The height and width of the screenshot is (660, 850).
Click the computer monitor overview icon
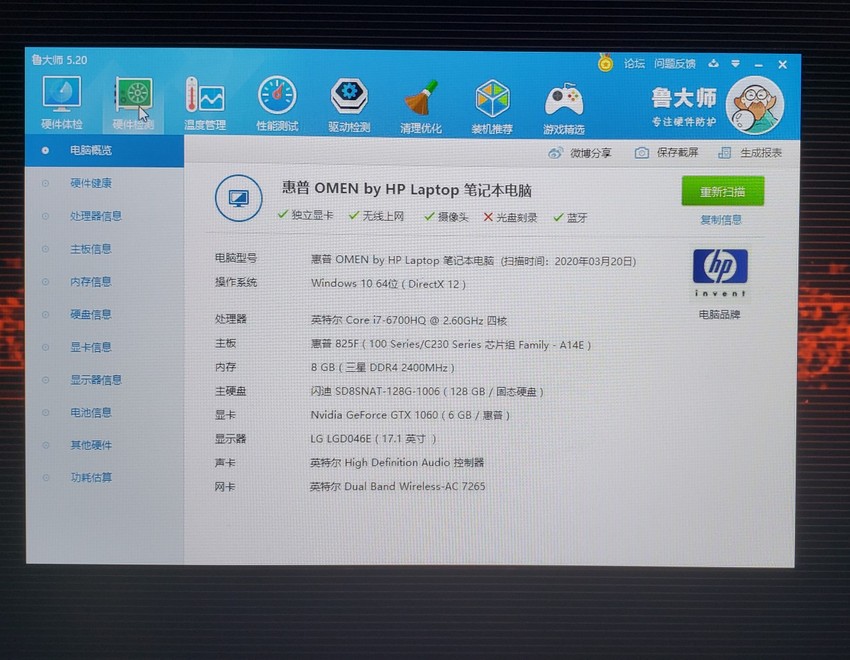click(239, 198)
